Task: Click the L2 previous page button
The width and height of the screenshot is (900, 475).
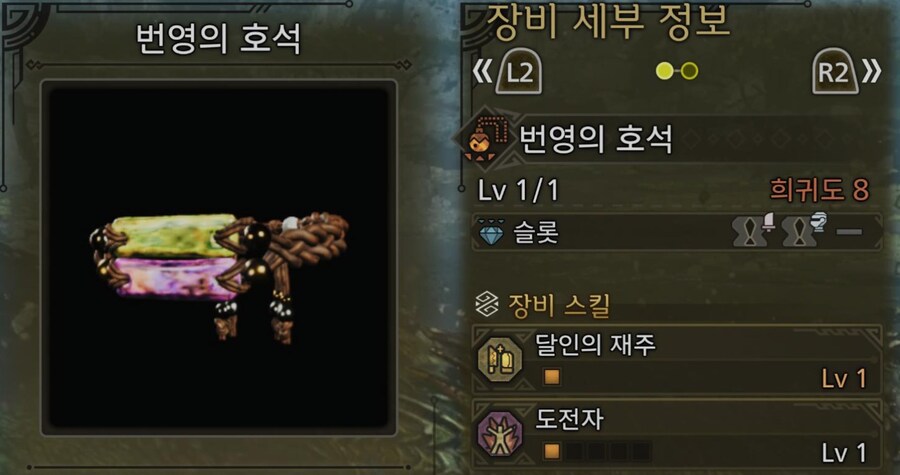Action: [519, 73]
